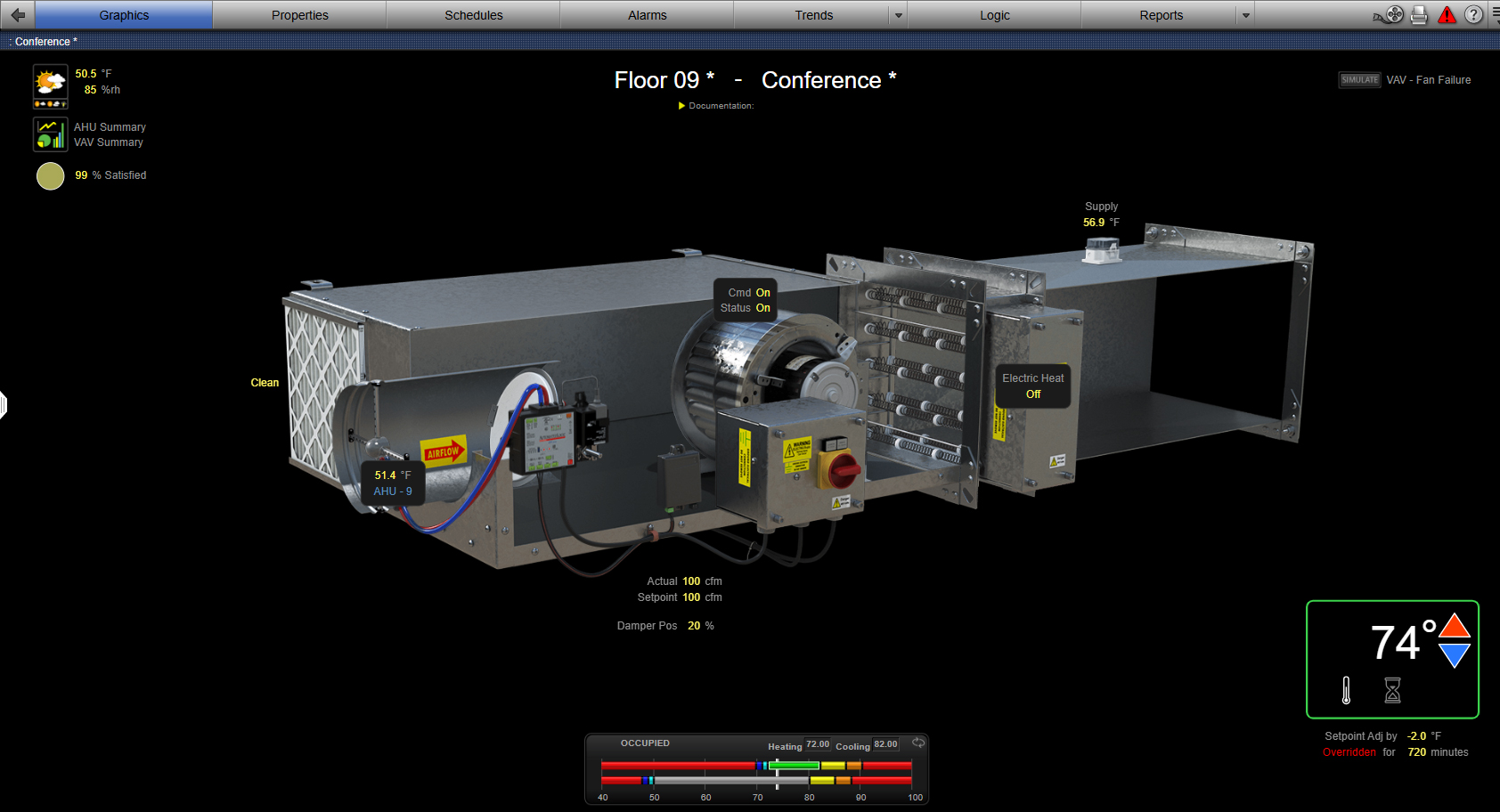The width and height of the screenshot is (1500, 812).
Task: Toggle the fan Cmd On value
Action: pos(762,293)
